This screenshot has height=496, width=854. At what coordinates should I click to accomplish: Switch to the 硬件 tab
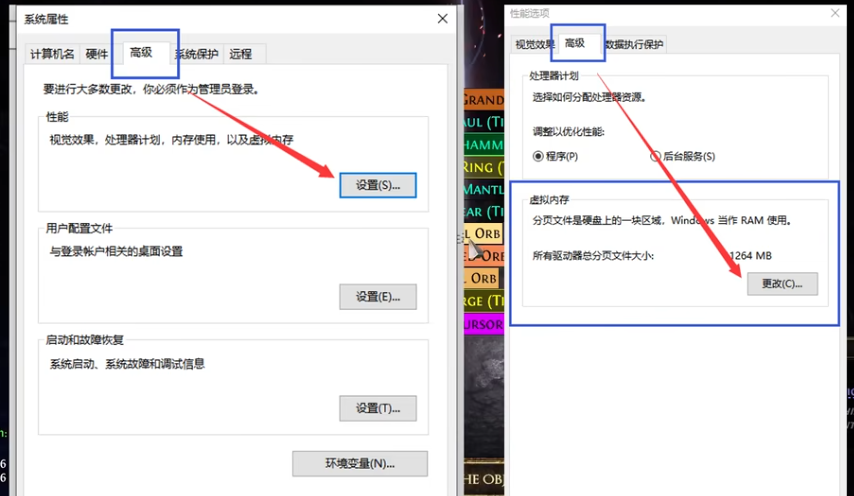click(x=97, y=54)
